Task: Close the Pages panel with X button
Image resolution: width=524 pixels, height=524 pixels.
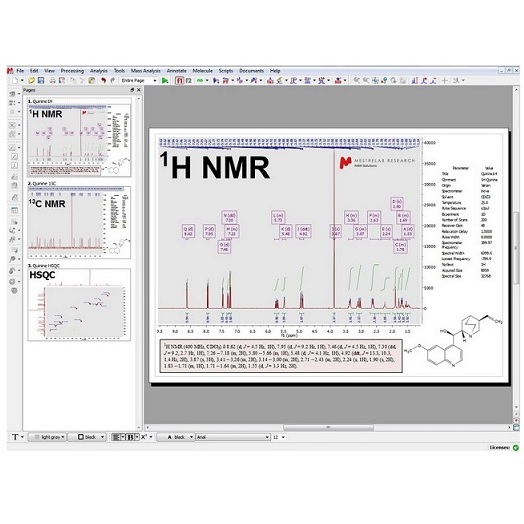Action: pyautogui.click(x=139, y=90)
